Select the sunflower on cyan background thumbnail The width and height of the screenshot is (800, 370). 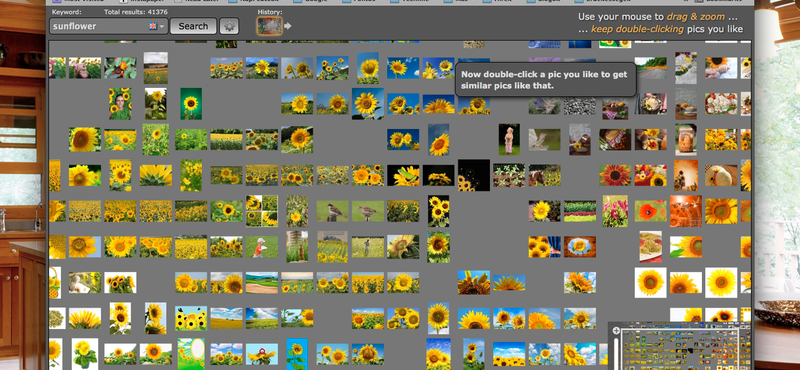(297, 354)
